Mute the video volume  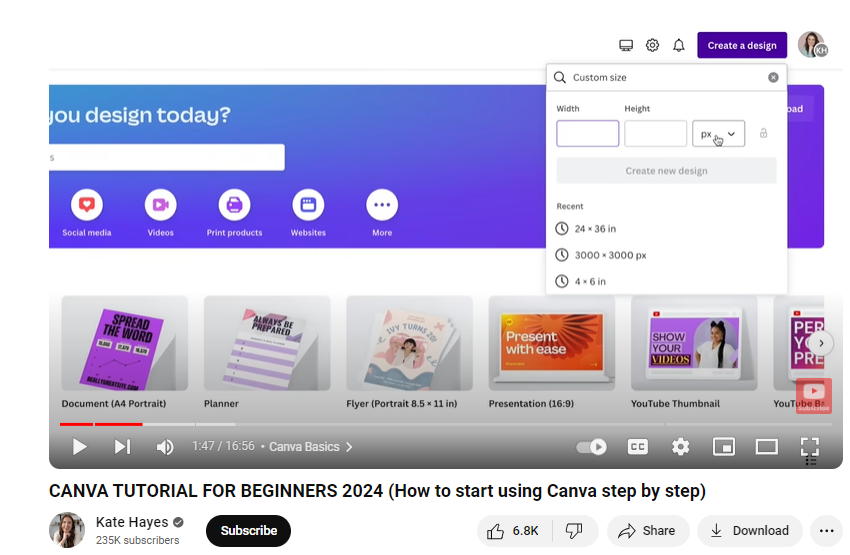coord(165,447)
